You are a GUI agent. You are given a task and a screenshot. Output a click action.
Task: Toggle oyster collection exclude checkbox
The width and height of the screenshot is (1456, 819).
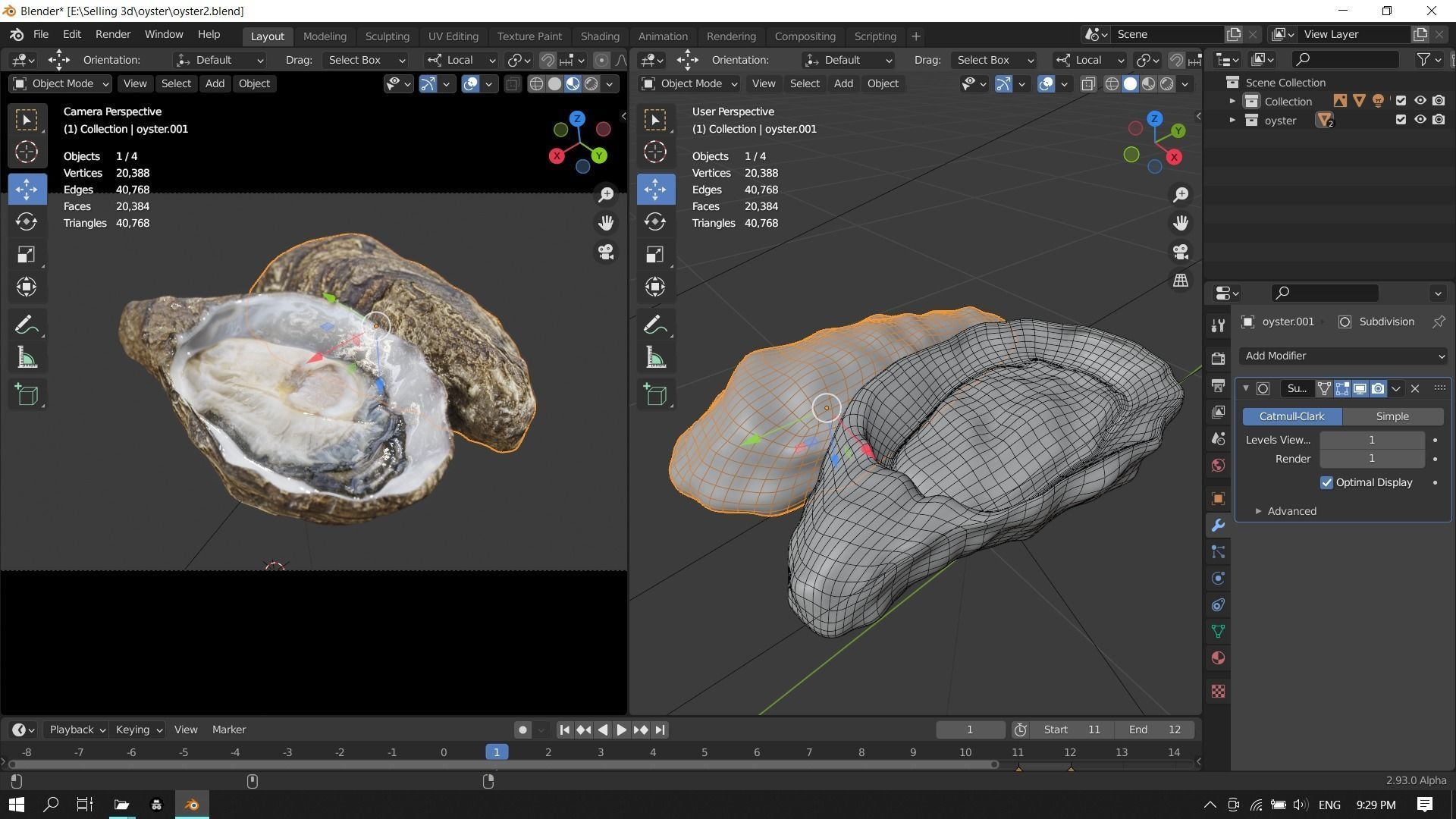point(1401,120)
